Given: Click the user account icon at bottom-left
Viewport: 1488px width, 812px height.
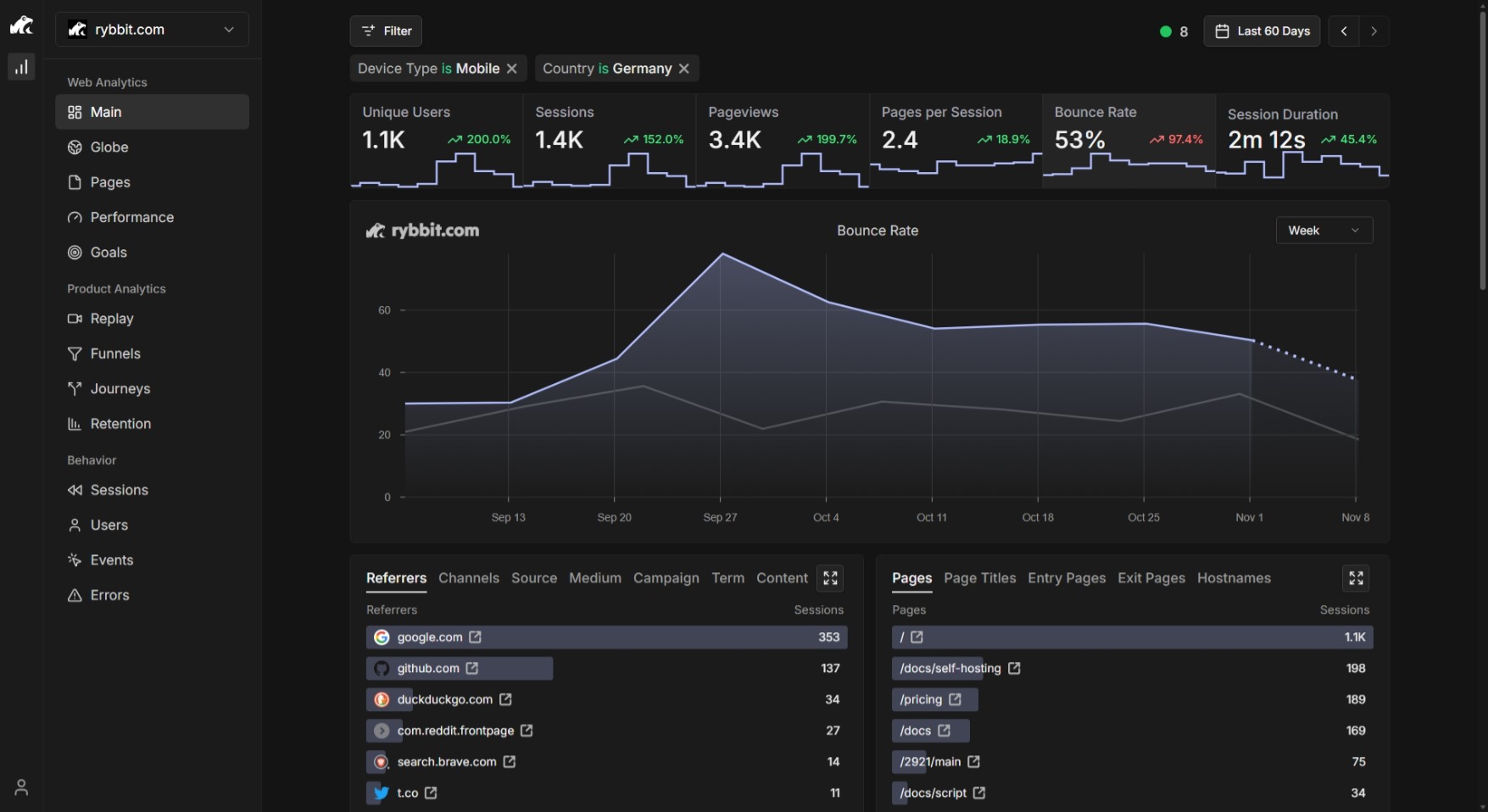Looking at the screenshot, I should pos(21,787).
